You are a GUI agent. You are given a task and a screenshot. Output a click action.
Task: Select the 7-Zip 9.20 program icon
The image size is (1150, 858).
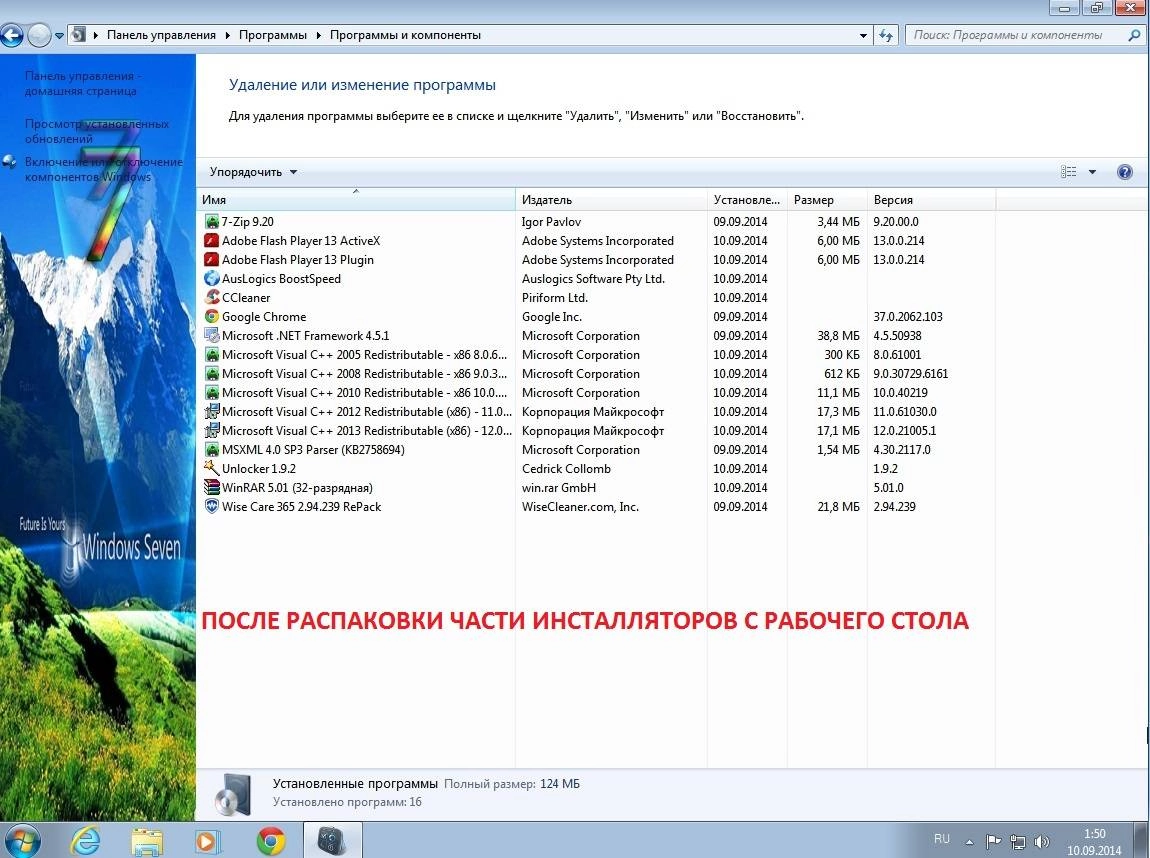click(211, 221)
